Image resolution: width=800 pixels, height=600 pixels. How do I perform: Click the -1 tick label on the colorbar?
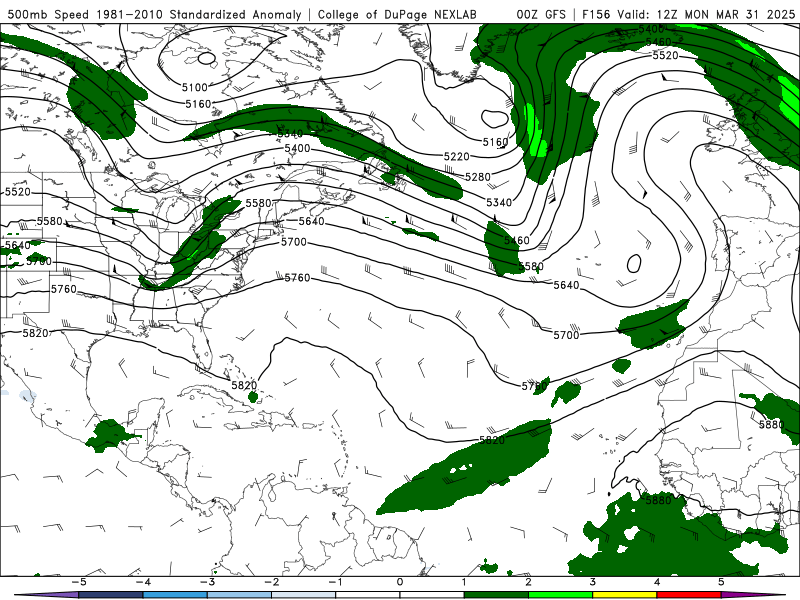pyautogui.click(x=335, y=582)
